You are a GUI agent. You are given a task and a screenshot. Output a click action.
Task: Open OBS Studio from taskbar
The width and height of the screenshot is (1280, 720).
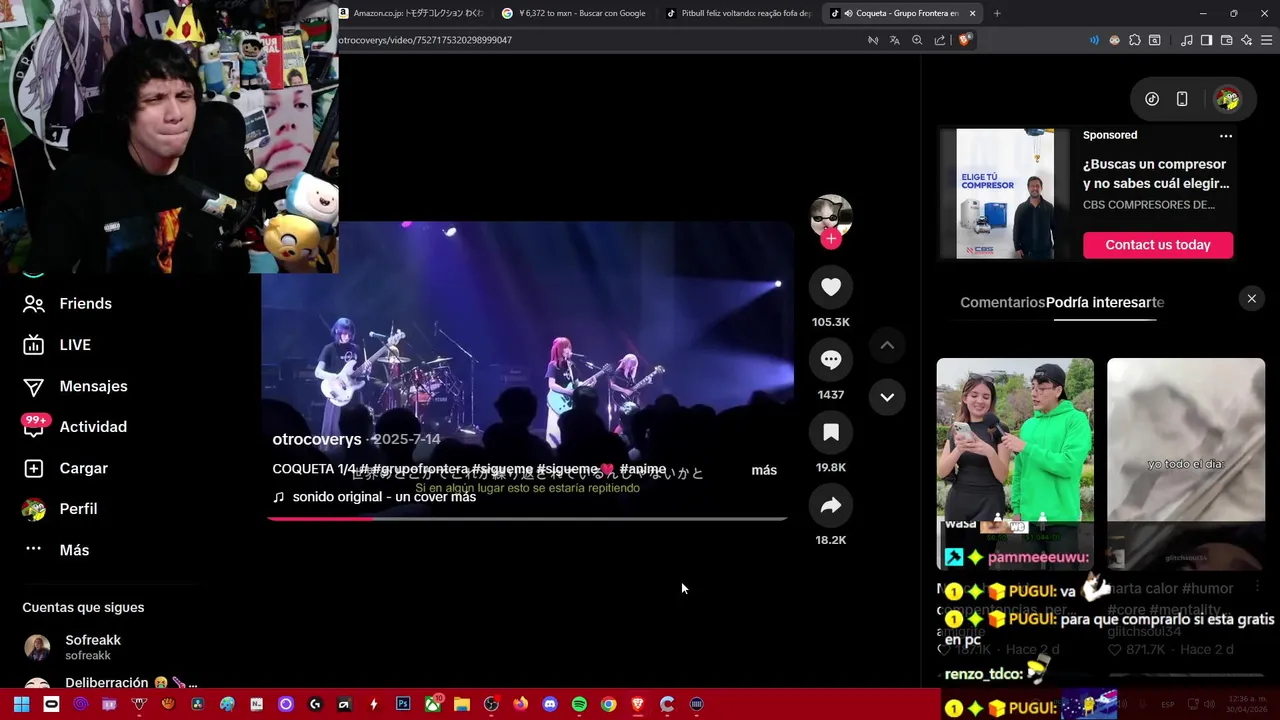point(491,704)
